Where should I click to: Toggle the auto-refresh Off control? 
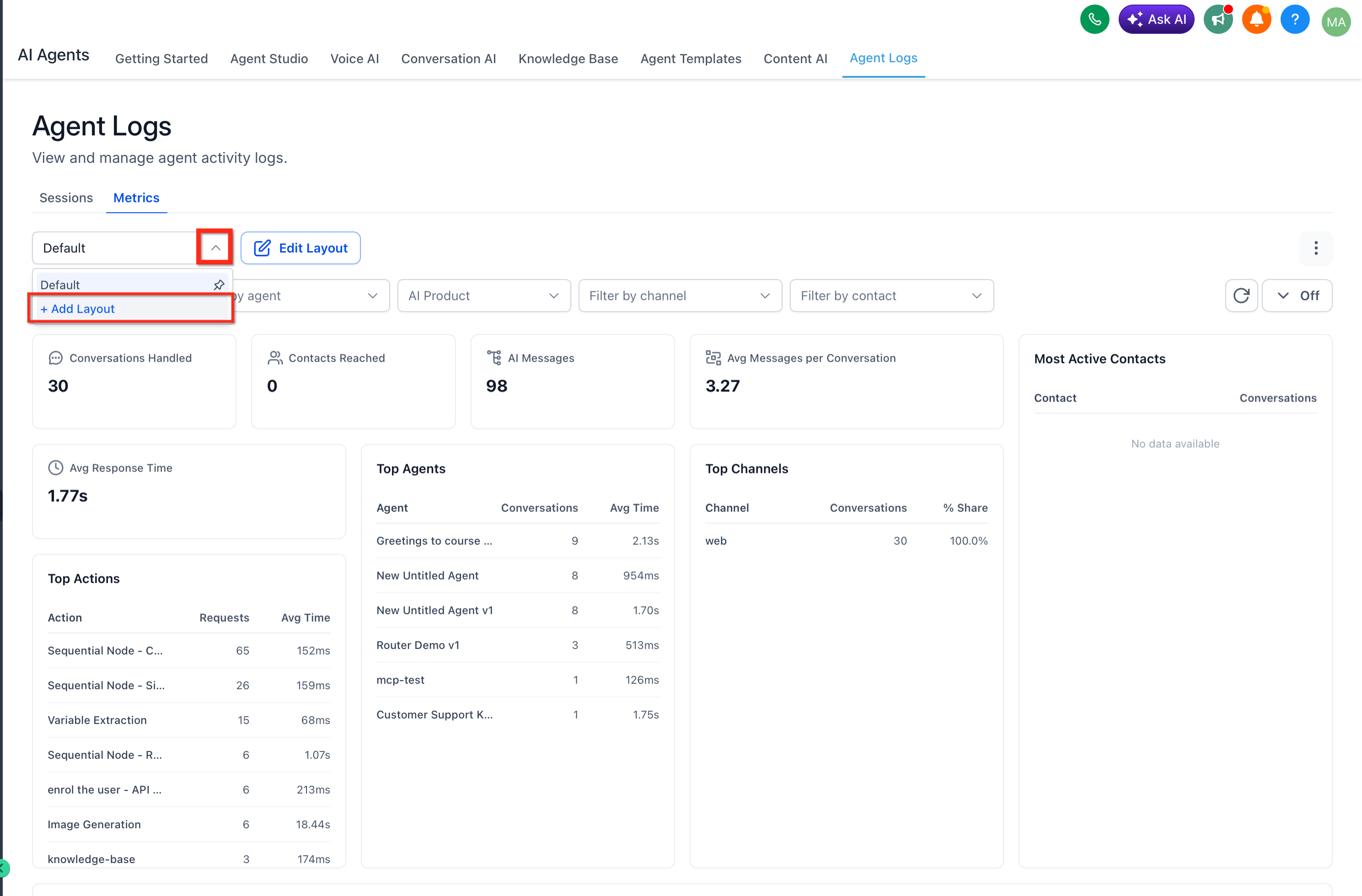1298,296
